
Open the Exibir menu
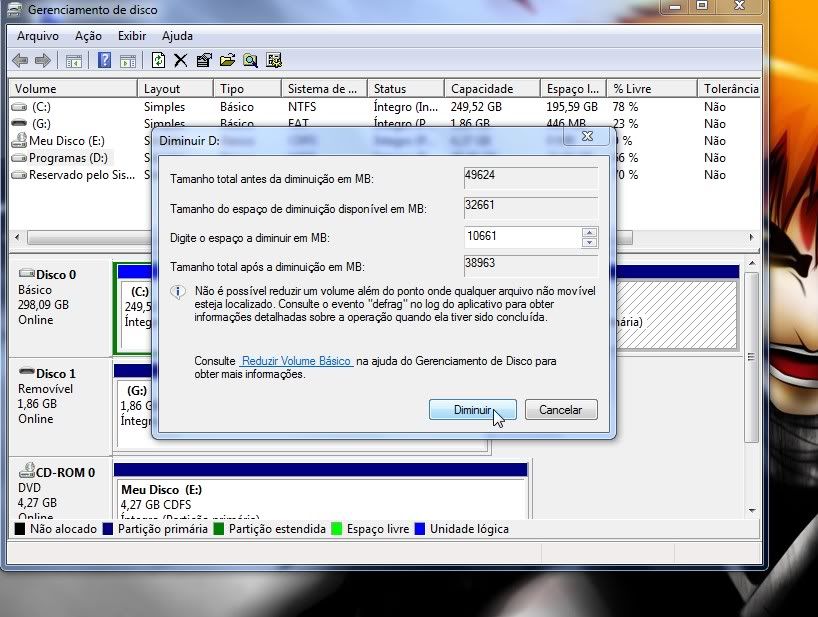pyautogui.click(x=131, y=36)
